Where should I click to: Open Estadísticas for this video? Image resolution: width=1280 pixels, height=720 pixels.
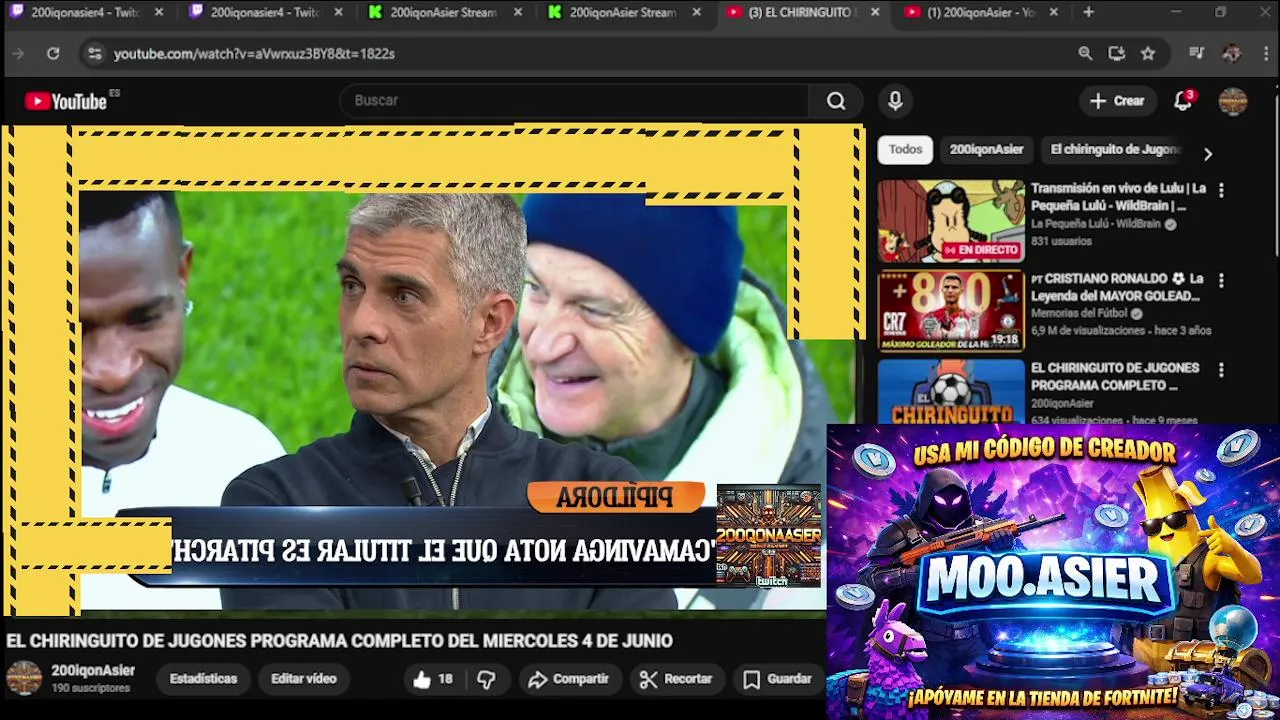pos(203,679)
